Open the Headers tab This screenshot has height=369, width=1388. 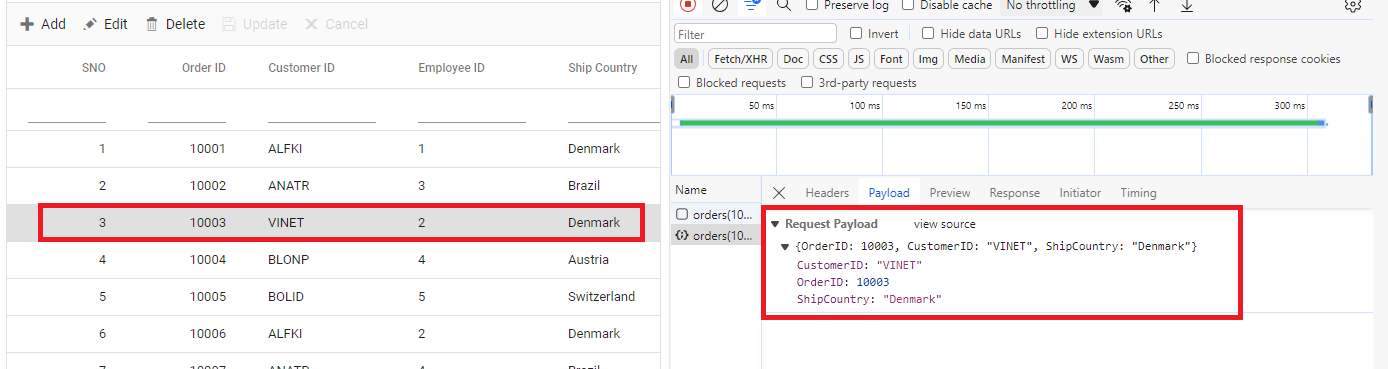(827, 193)
